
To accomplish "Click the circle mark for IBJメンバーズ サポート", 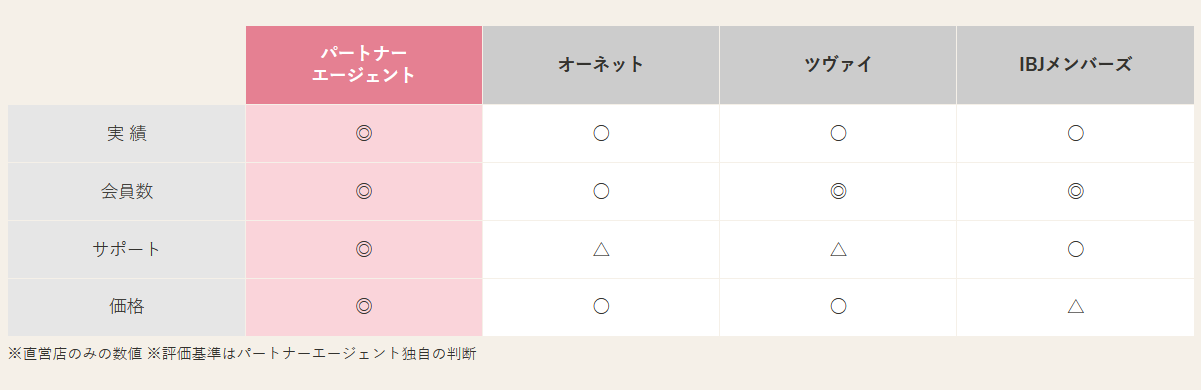I will (1075, 249).
